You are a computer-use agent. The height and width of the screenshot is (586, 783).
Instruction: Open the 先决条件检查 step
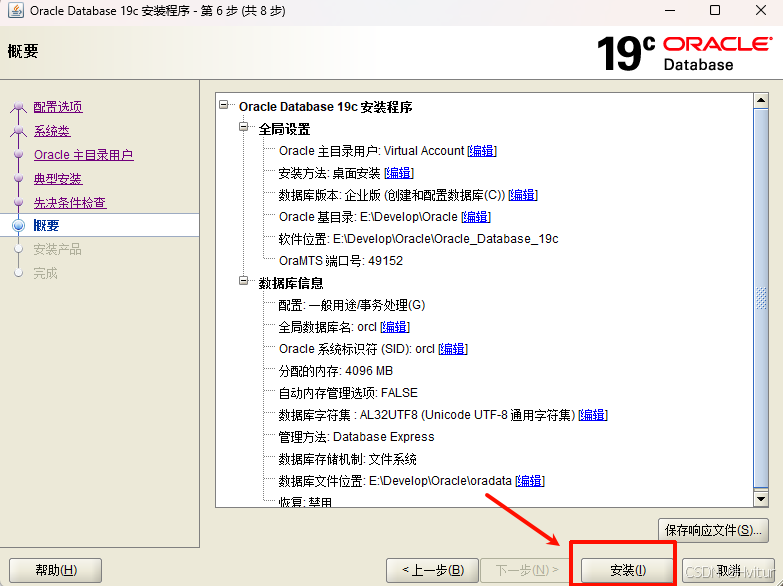(x=70, y=203)
